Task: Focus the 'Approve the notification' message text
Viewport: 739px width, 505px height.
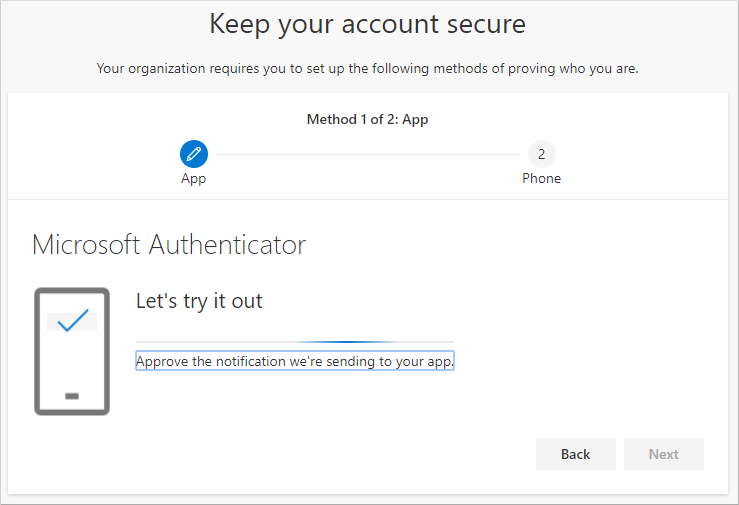Action: (x=295, y=362)
